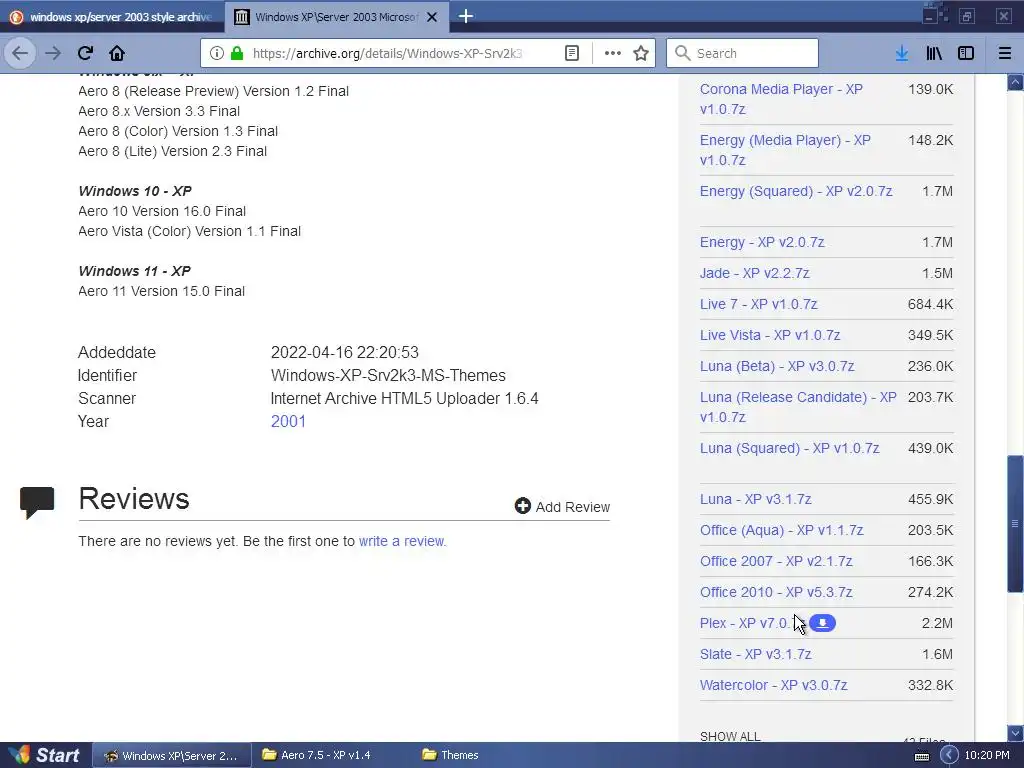Open Windows XP\Server 2... taskbar item
The image size is (1024, 768).
[171, 756]
